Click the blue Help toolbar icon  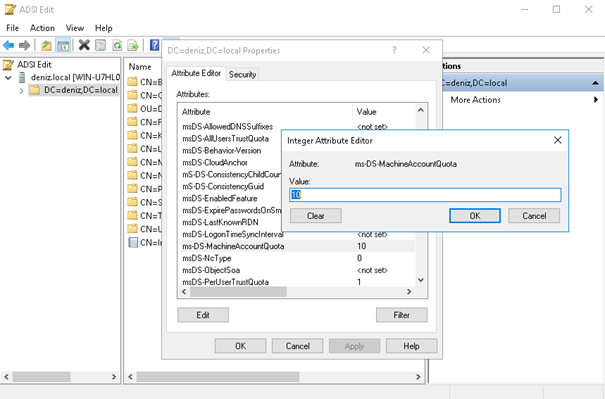point(154,45)
